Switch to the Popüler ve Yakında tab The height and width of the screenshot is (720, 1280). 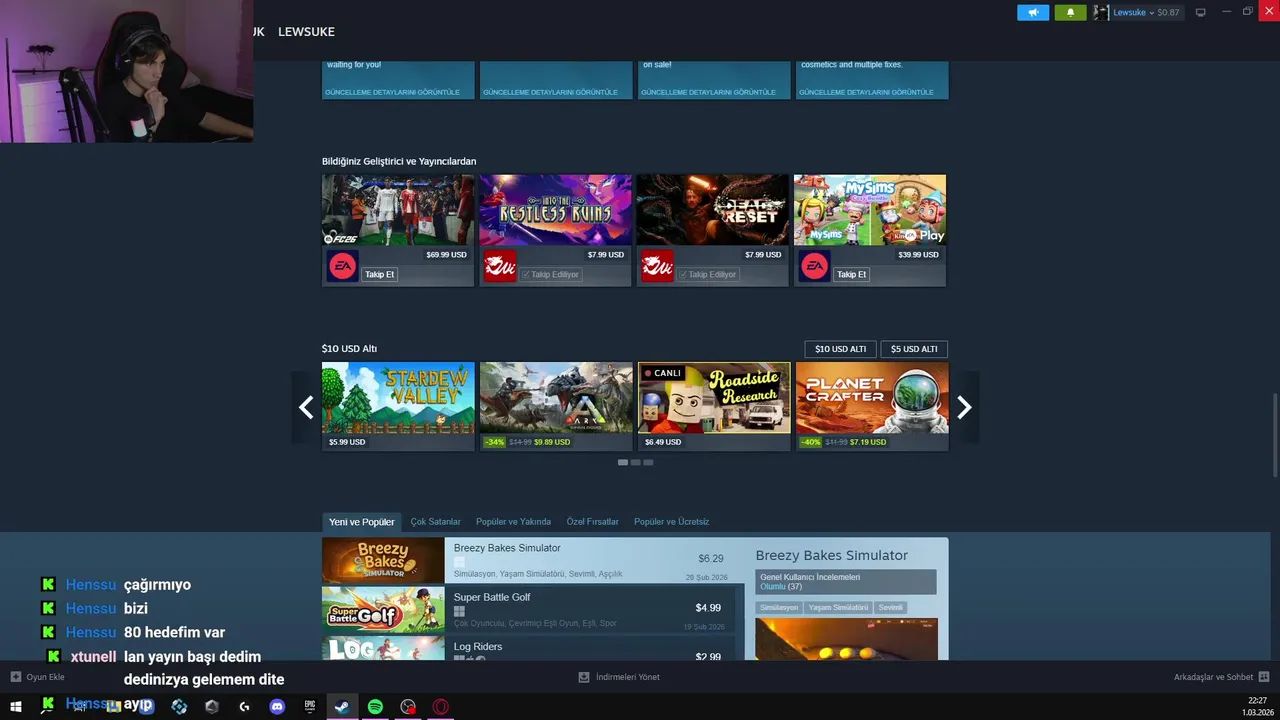tap(513, 522)
